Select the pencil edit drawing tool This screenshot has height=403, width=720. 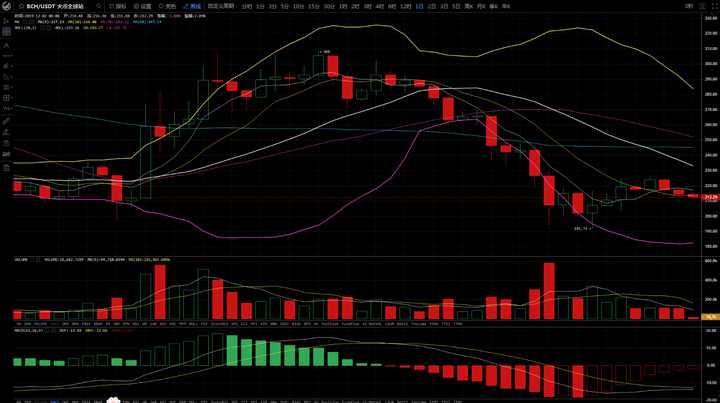[x=6, y=132]
